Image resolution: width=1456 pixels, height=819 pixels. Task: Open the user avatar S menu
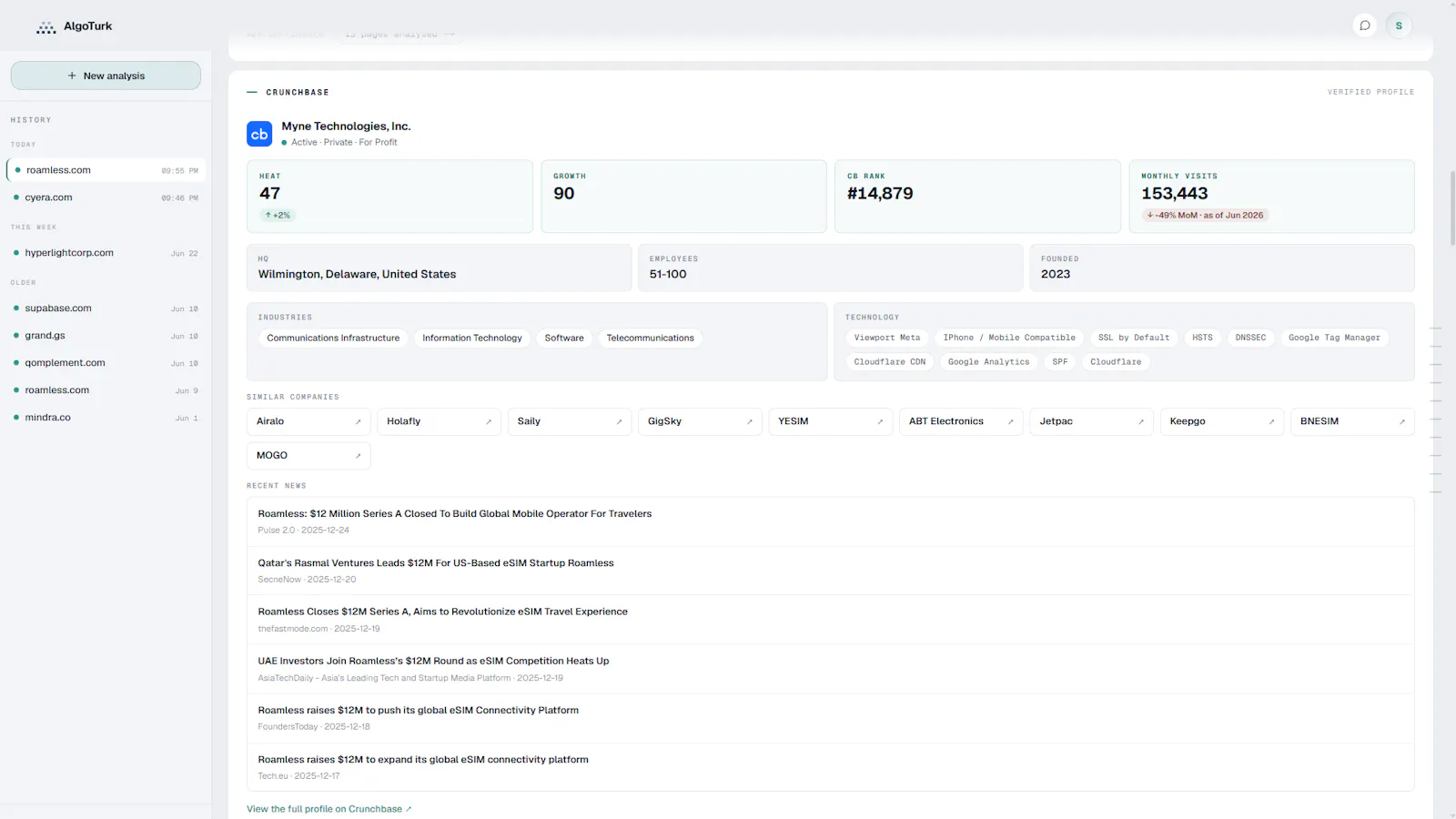pos(1399,25)
